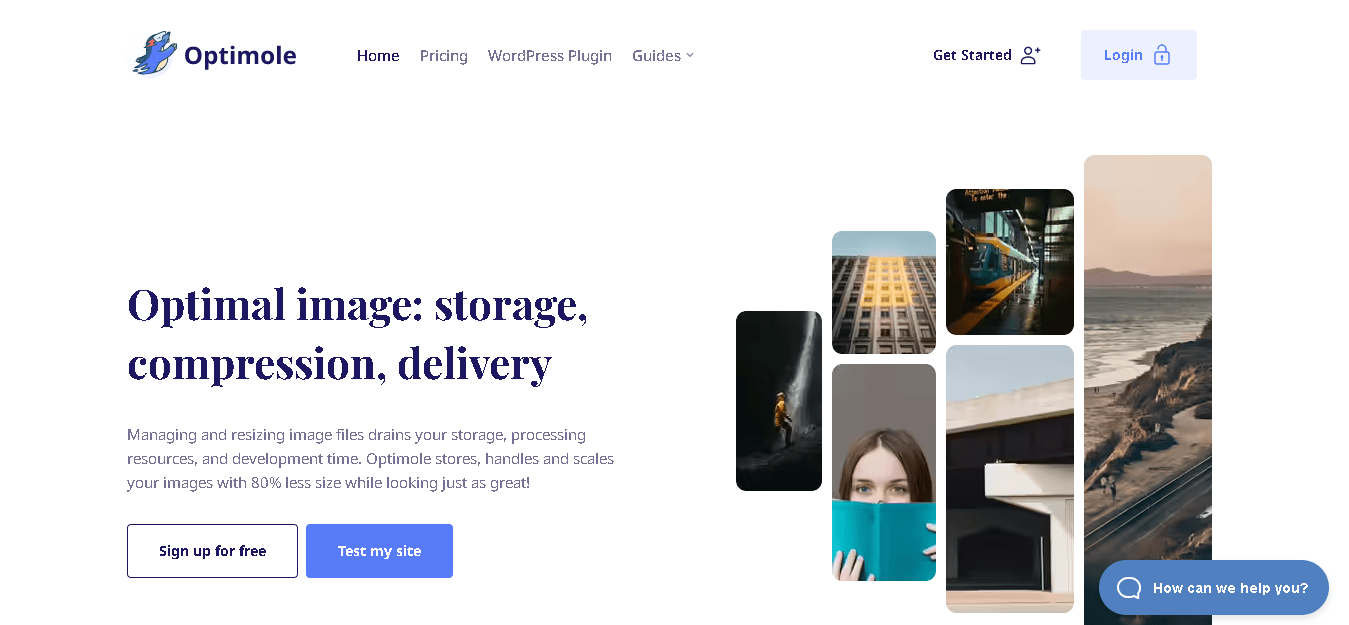The height and width of the screenshot is (625, 1349).
Task: Select the yellow-lit building photo
Action: pyautogui.click(x=884, y=292)
